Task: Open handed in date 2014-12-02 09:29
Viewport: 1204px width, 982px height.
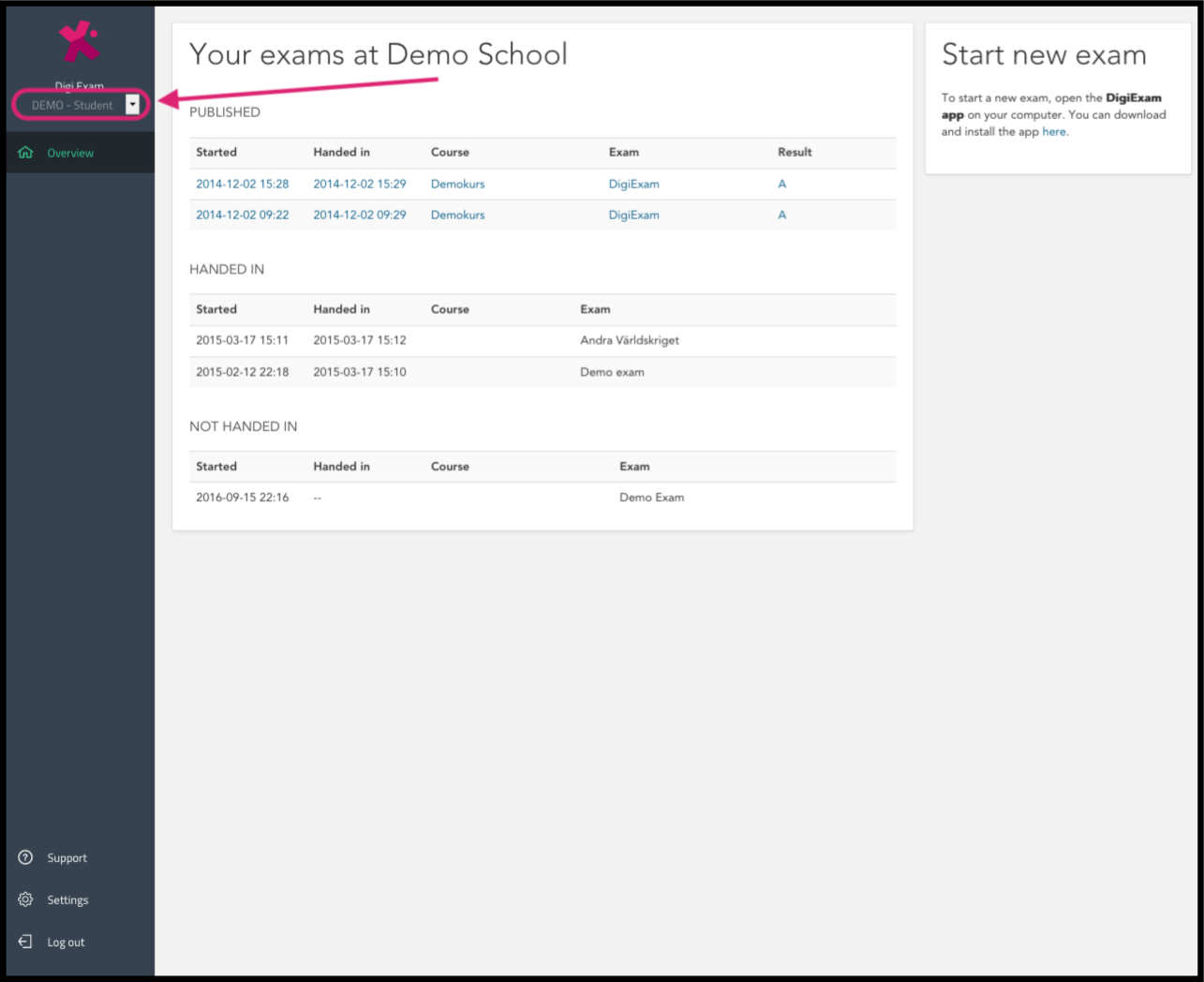Action: coord(360,215)
